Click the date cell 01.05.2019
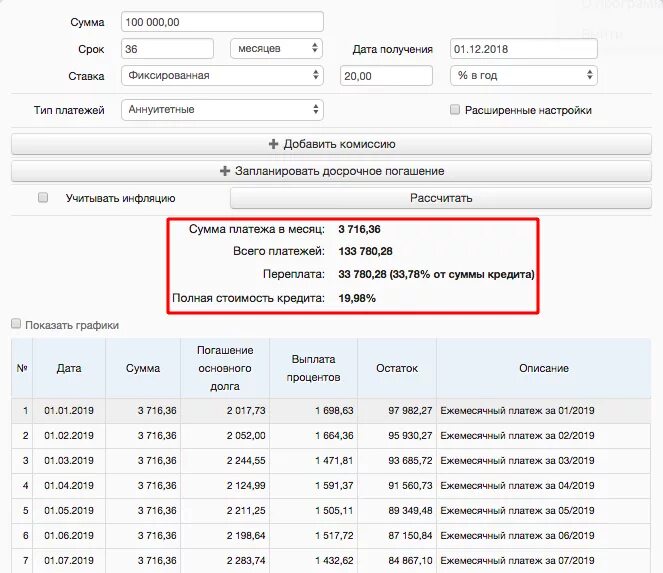Image resolution: width=663 pixels, height=573 pixels. click(69, 510)
